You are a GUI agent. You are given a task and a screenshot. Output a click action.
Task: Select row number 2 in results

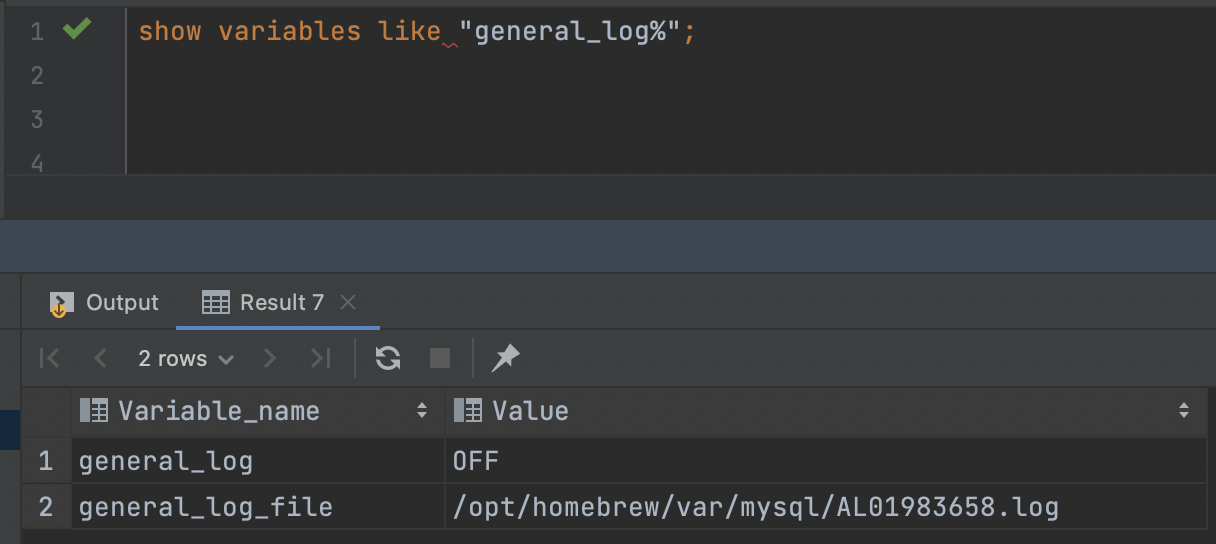pyautogui.click(x=46, y=507)
